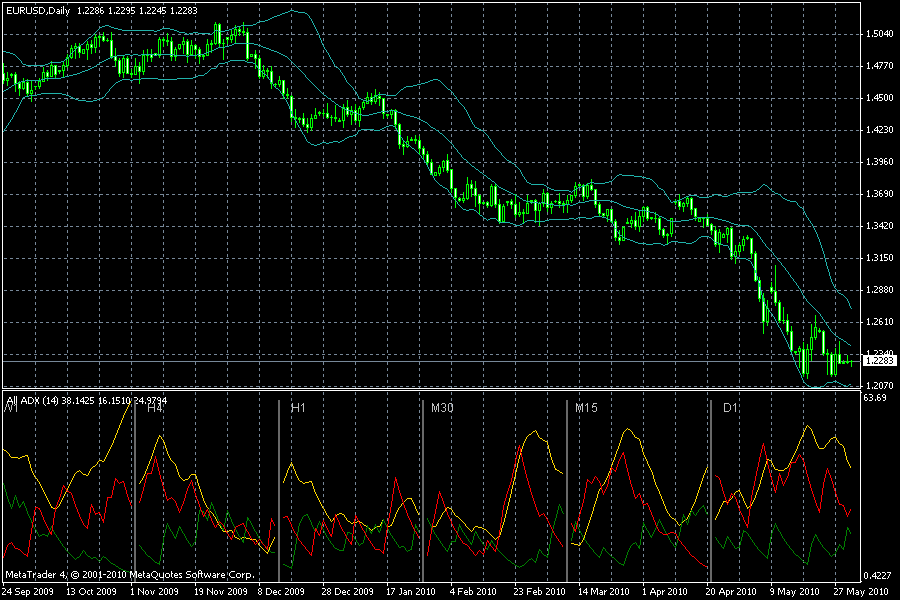The image size is (900, 600).
Task: Click the M30 timeframe label
Action: pyautogui.click(x=442, y=408)
